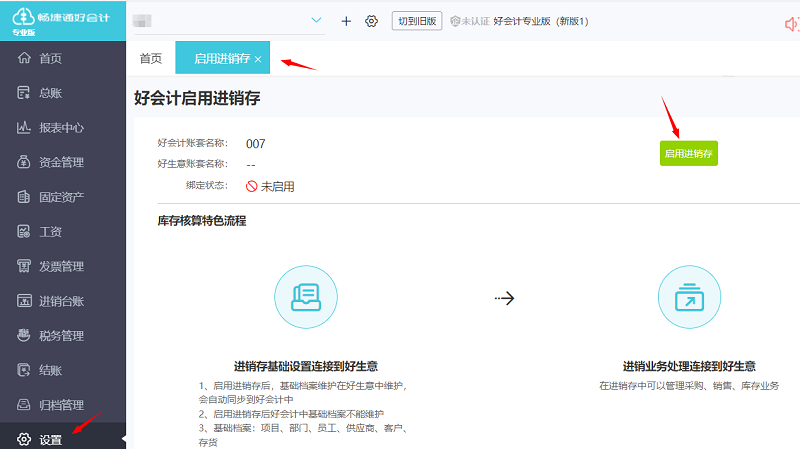Screen dimensions: 800x449
Task: Click 进销存基础设置连接到好生意 title
Action: pyautogui.click(x=306, y=366)
